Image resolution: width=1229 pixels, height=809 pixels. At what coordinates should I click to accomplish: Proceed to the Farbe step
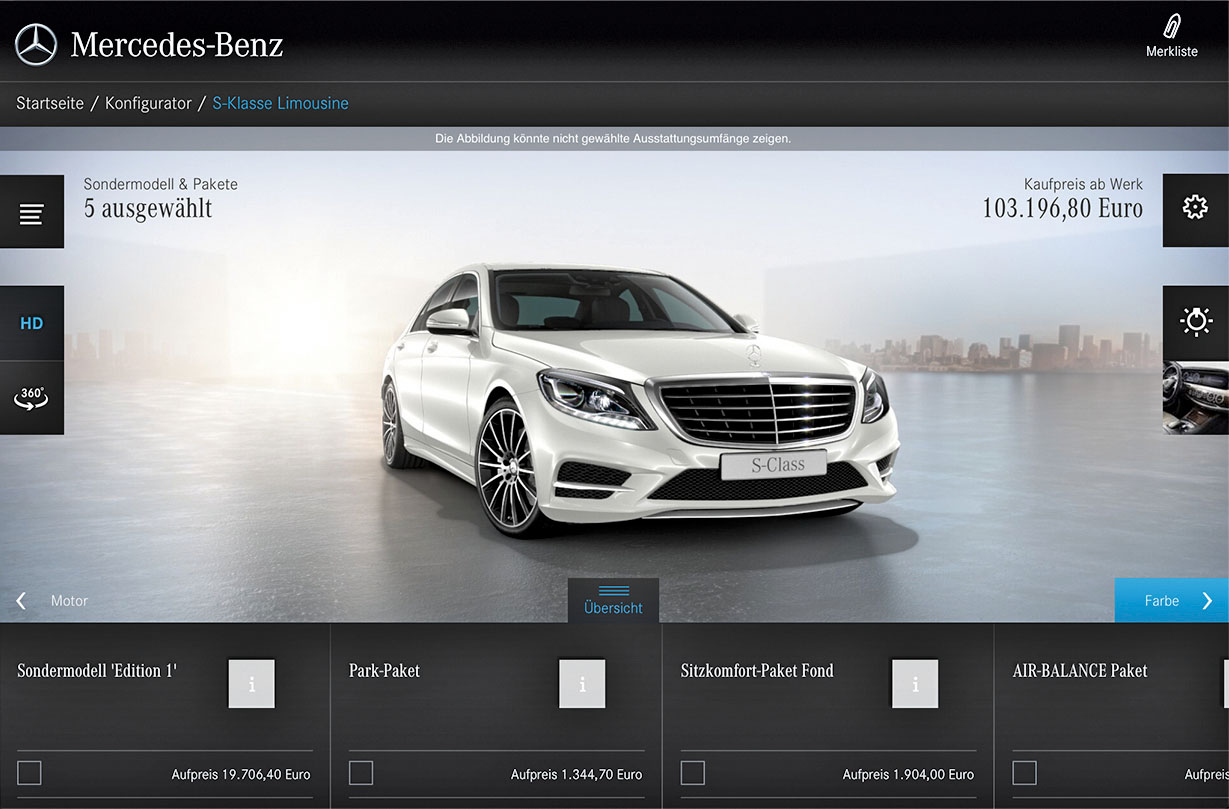(1172, 601)
